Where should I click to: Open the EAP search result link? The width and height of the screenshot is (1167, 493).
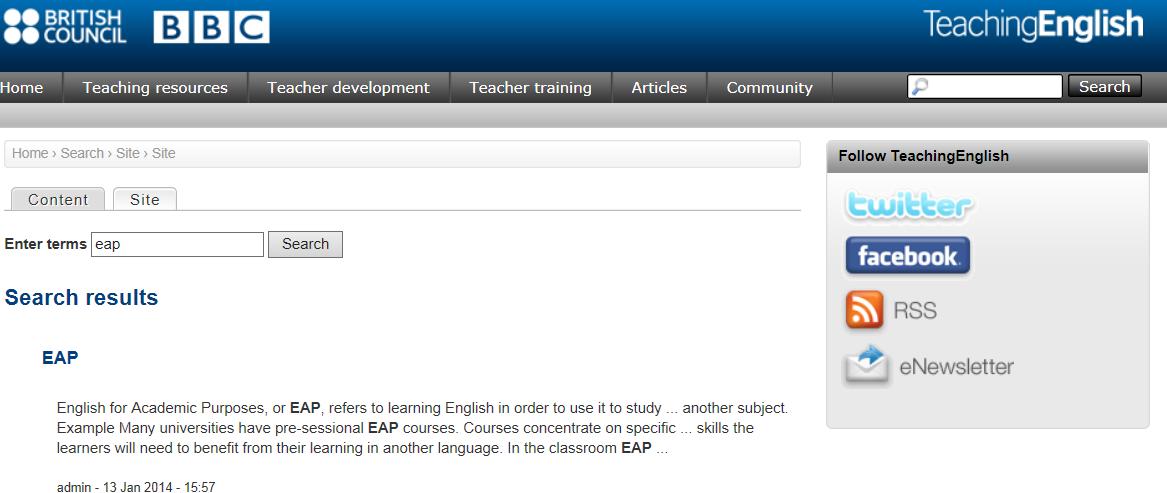(60, 358)
